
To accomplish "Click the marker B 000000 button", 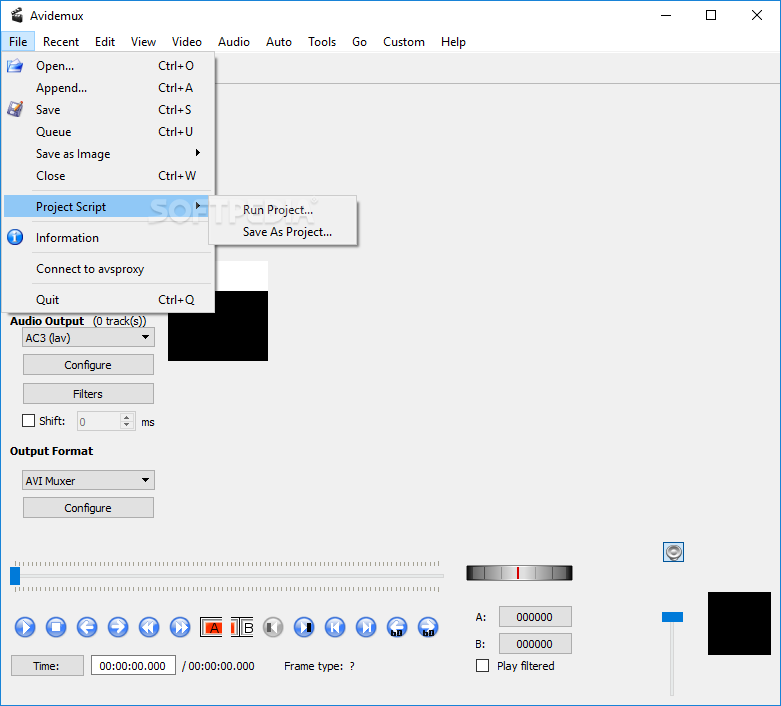I will coord(535,644).
